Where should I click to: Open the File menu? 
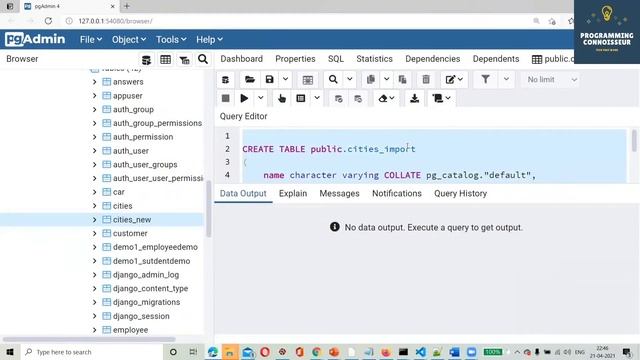(91, 40)
